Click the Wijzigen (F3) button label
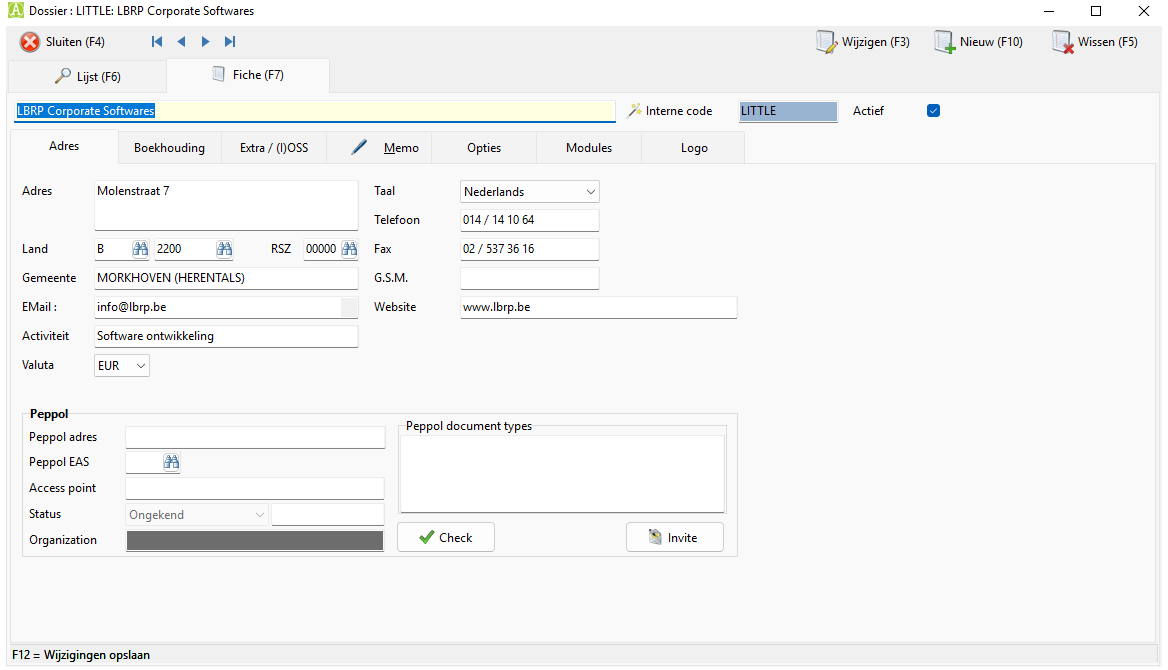The height and width of the screenshot is (670, 1168). click(876, 42)
